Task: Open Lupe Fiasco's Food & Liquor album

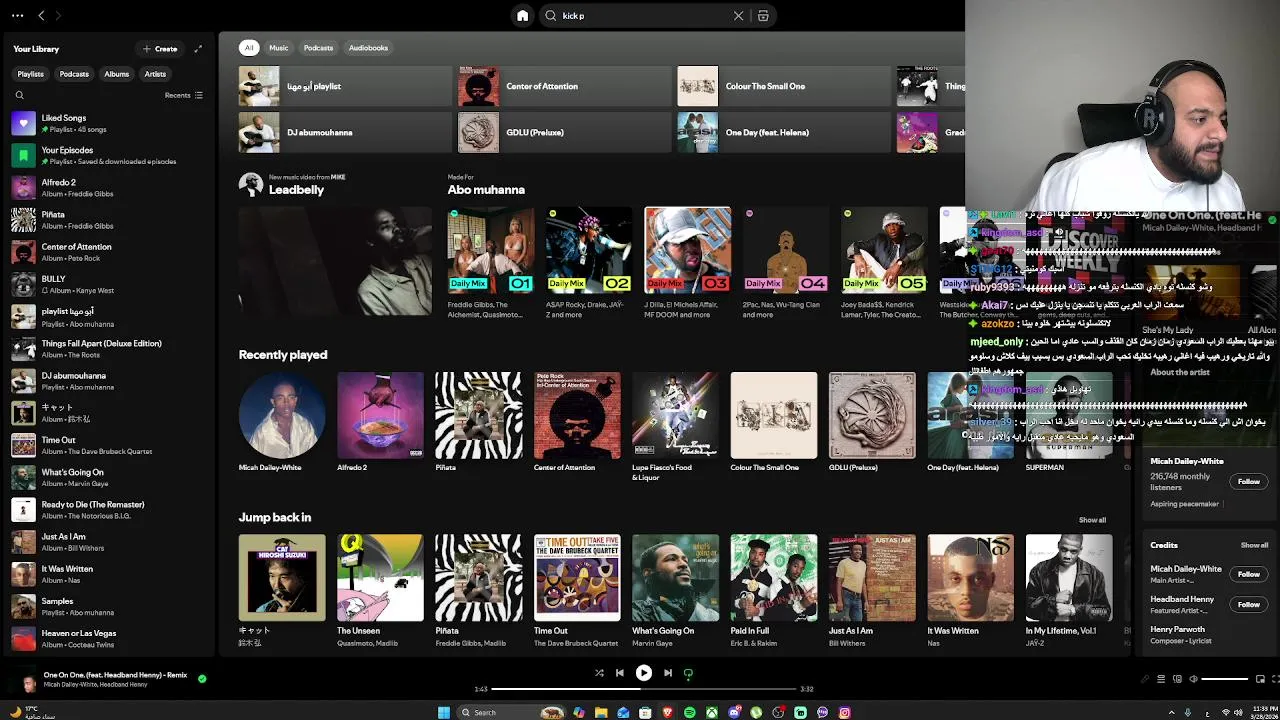Action: [x=675, y=415]
